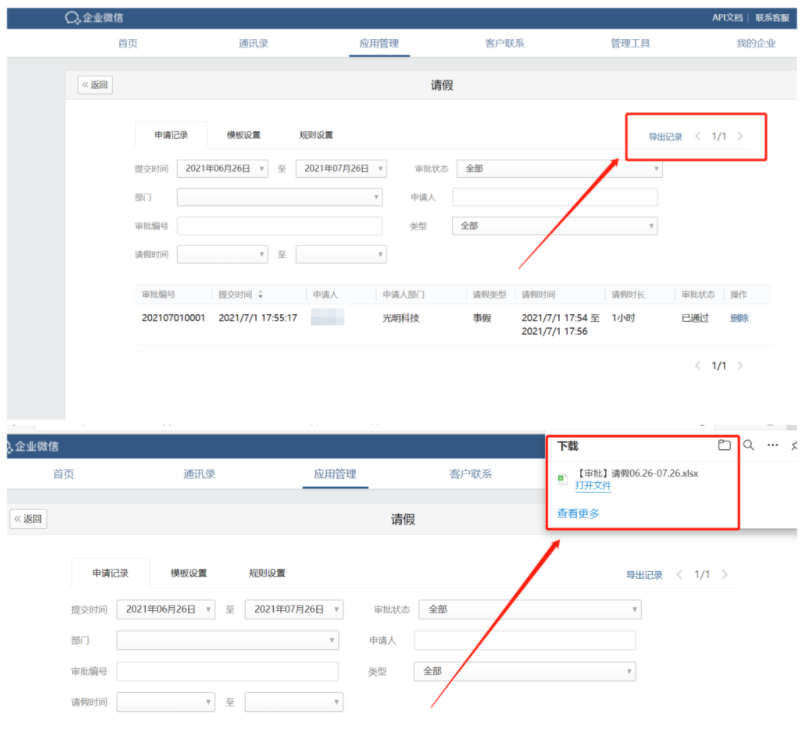
Task: Click next page arrow below the records table
Action: tap(740, 365)
